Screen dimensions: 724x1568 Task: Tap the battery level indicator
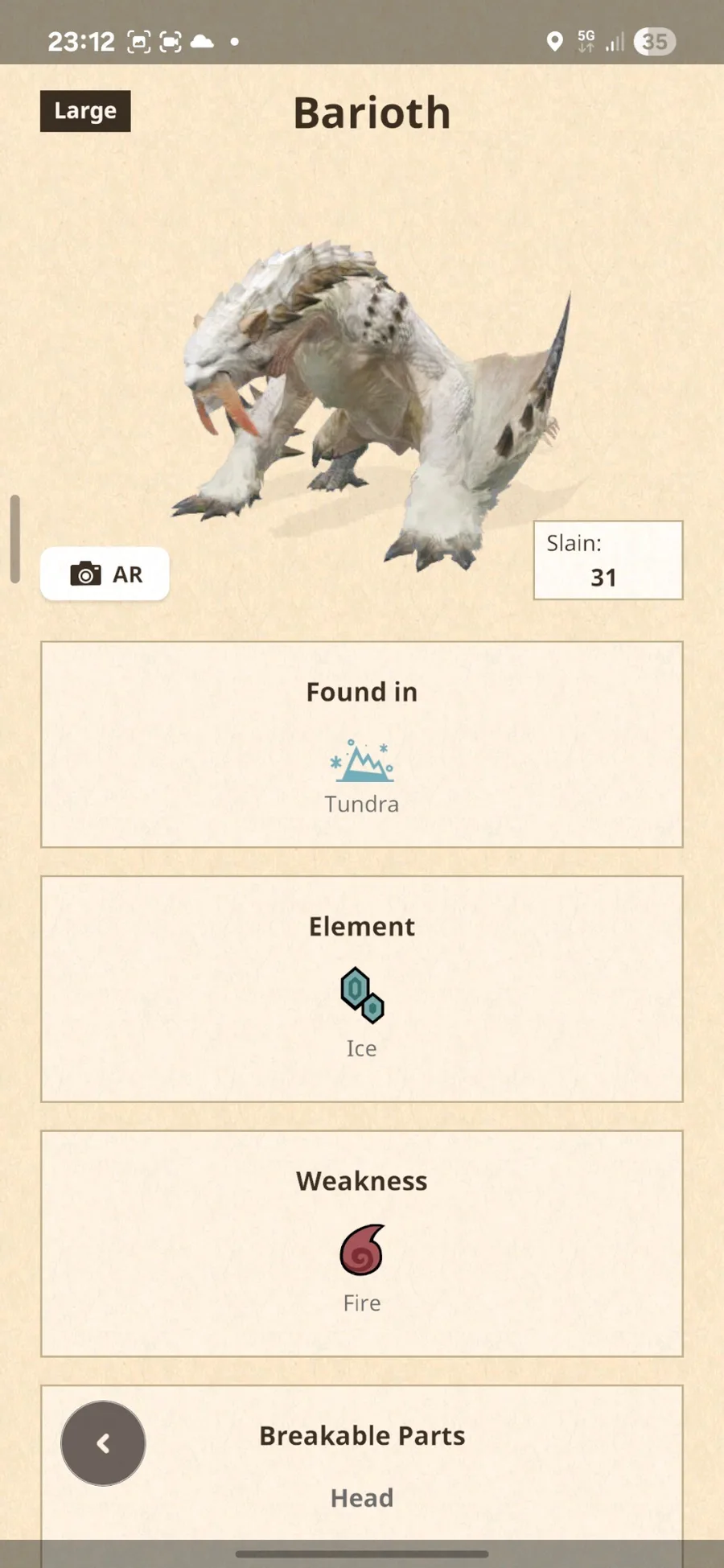coord(655,42)
